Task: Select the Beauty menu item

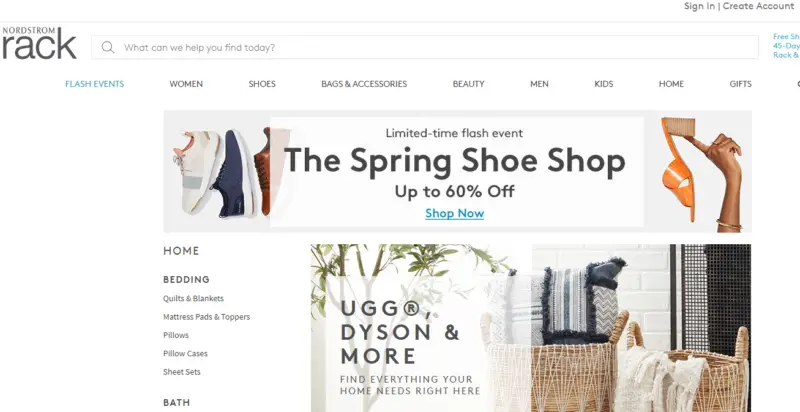Action: point(468,84)
